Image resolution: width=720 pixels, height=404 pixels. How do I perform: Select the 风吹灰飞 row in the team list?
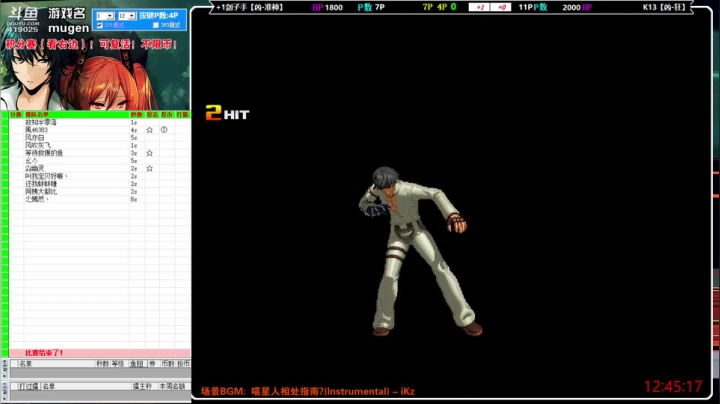pyautogui.click(x=99, y=146)
